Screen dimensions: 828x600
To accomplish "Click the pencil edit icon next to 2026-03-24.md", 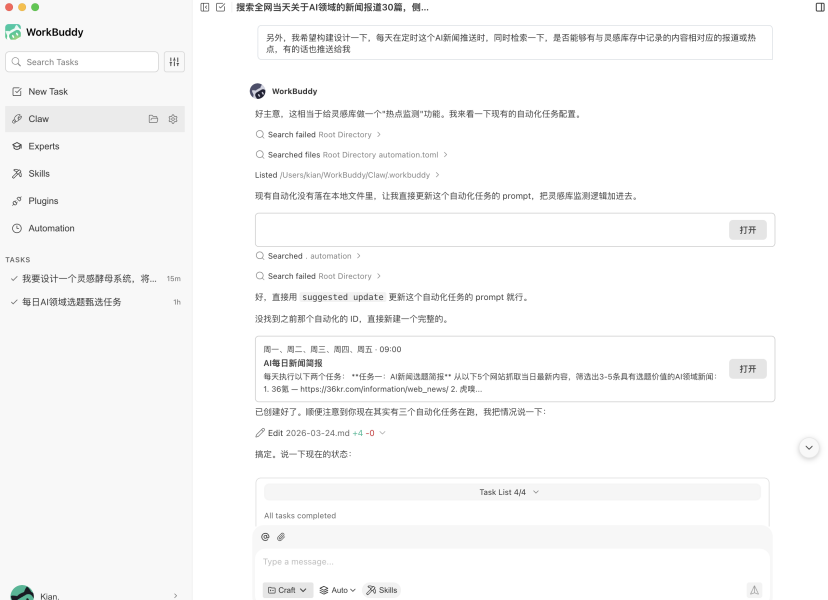I will (x=260, y=432).
